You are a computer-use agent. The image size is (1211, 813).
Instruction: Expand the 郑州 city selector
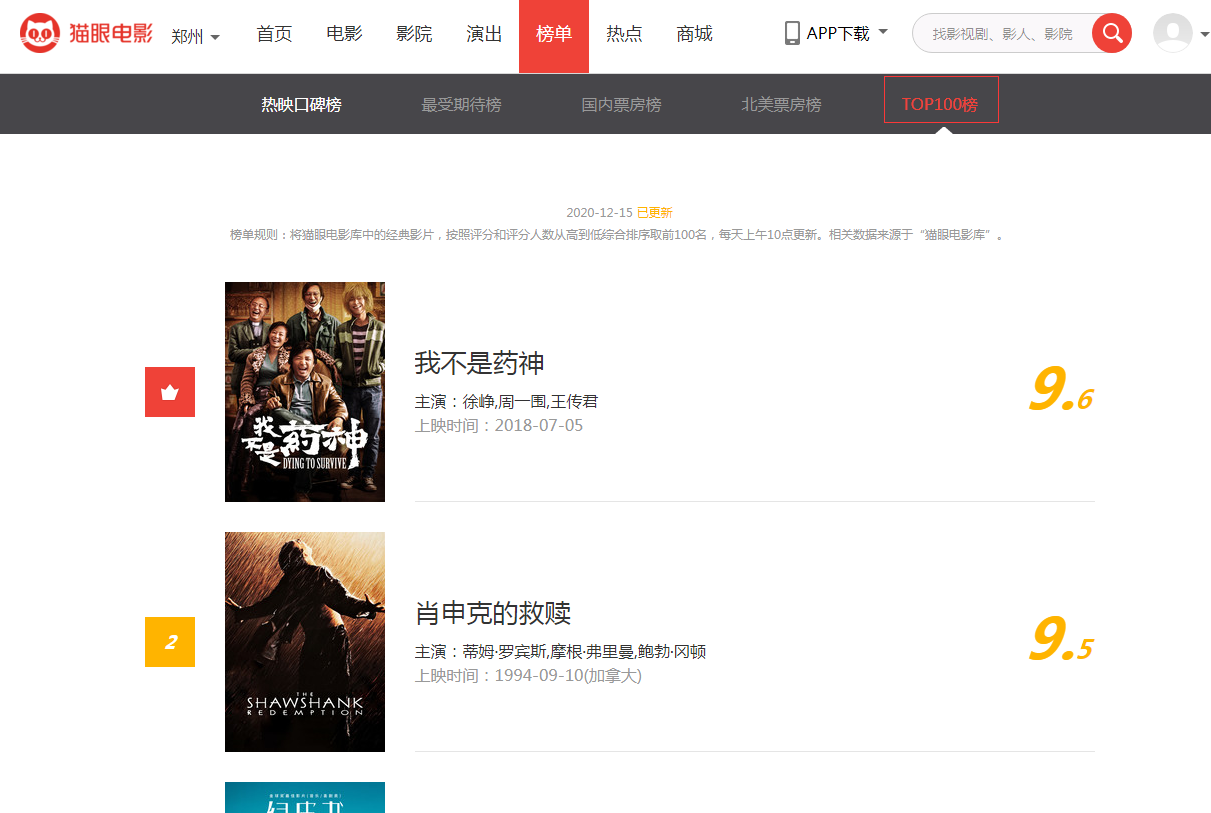pos(195,36)
